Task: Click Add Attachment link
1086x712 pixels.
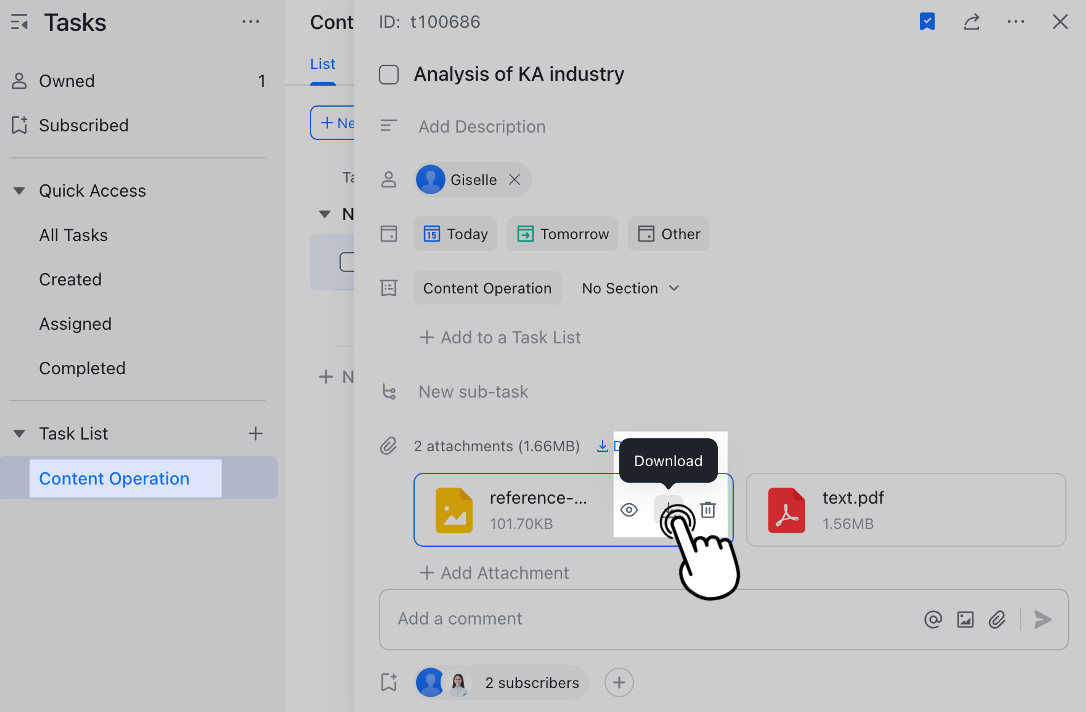Action: (494, 573)
